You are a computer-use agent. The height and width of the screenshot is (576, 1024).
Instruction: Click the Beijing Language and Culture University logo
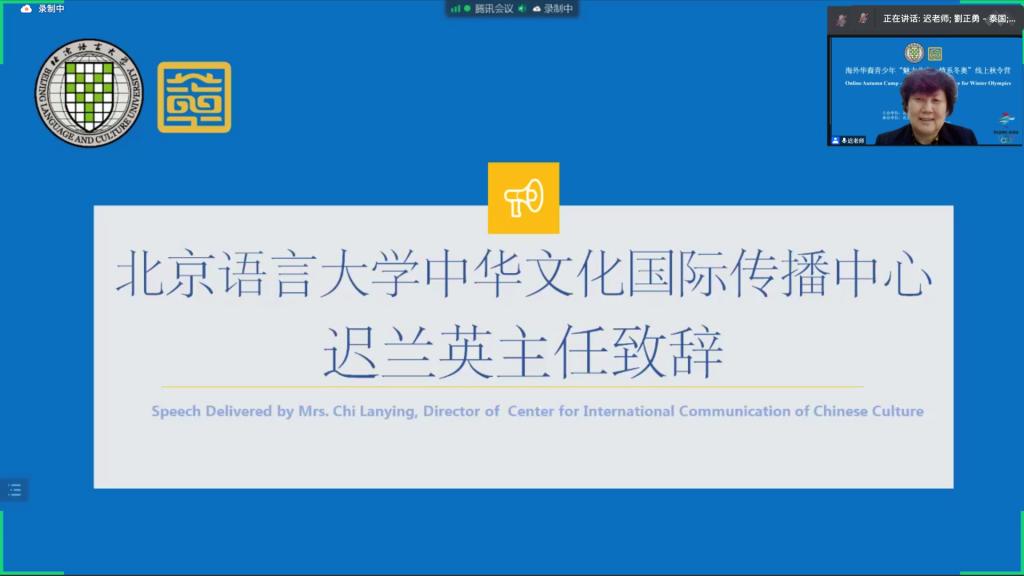[x=89, y=93]
